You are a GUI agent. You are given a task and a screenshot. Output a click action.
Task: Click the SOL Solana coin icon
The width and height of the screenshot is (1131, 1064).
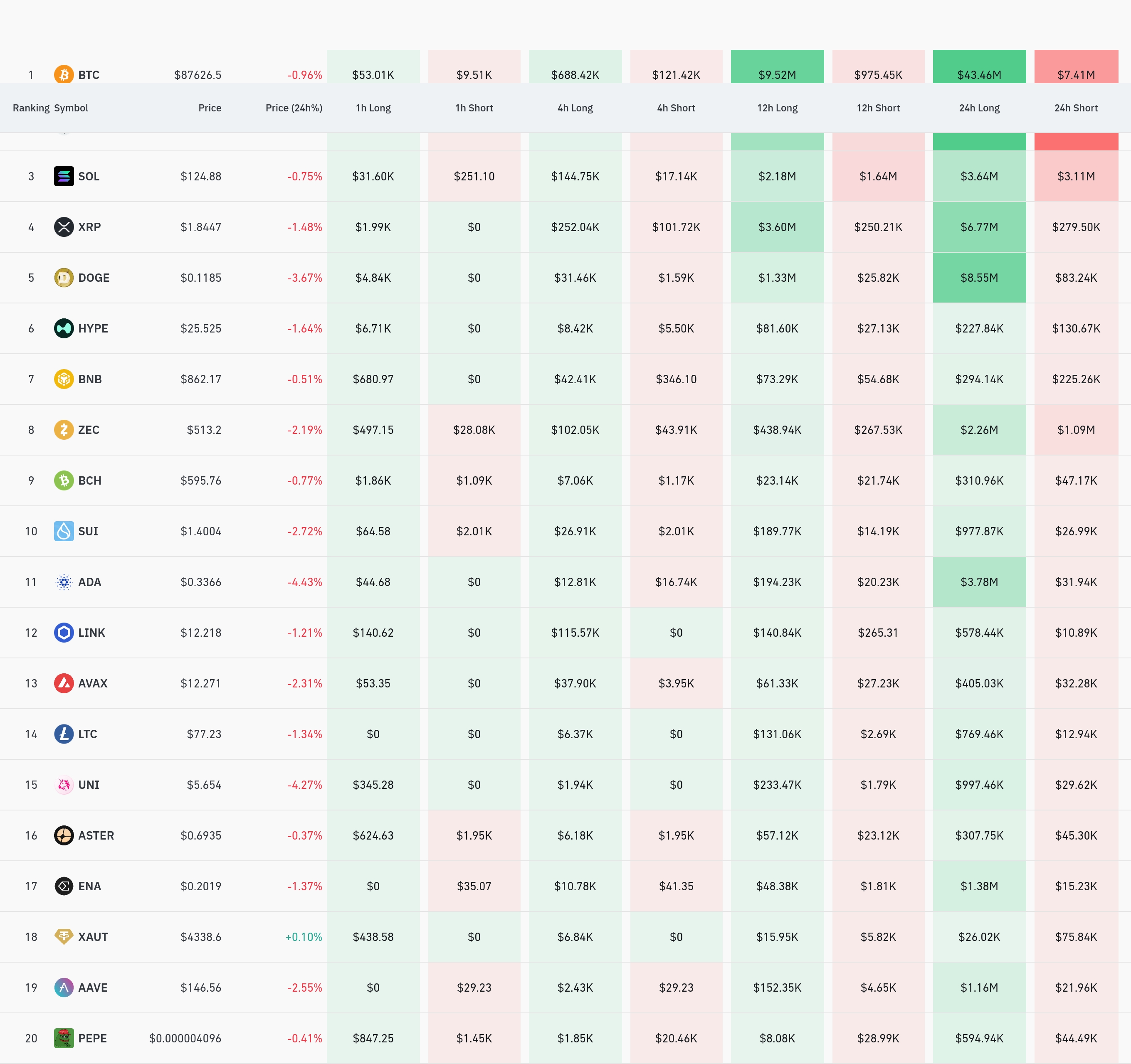tap(64, 176)
